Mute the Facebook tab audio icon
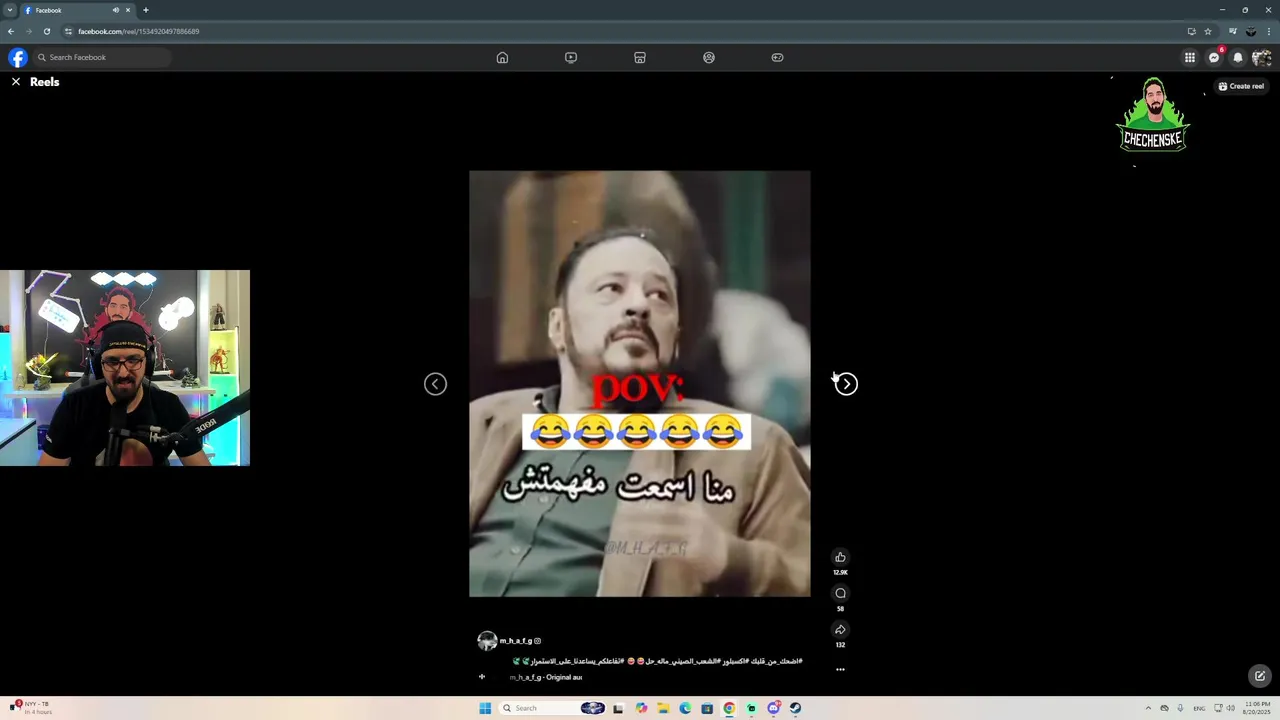This screenshot has width=1280, height=720. click(116, 10)
